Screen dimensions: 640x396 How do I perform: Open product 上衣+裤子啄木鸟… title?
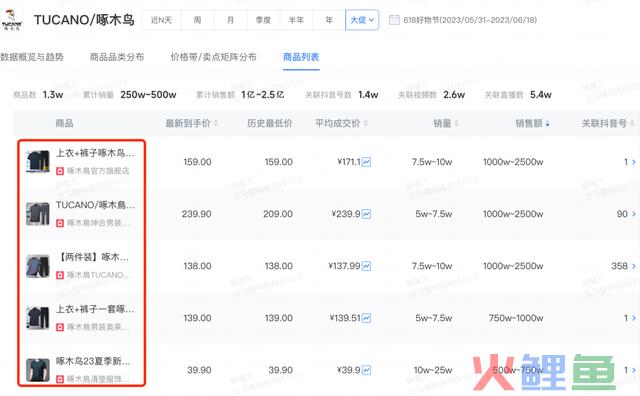(95, 153)
